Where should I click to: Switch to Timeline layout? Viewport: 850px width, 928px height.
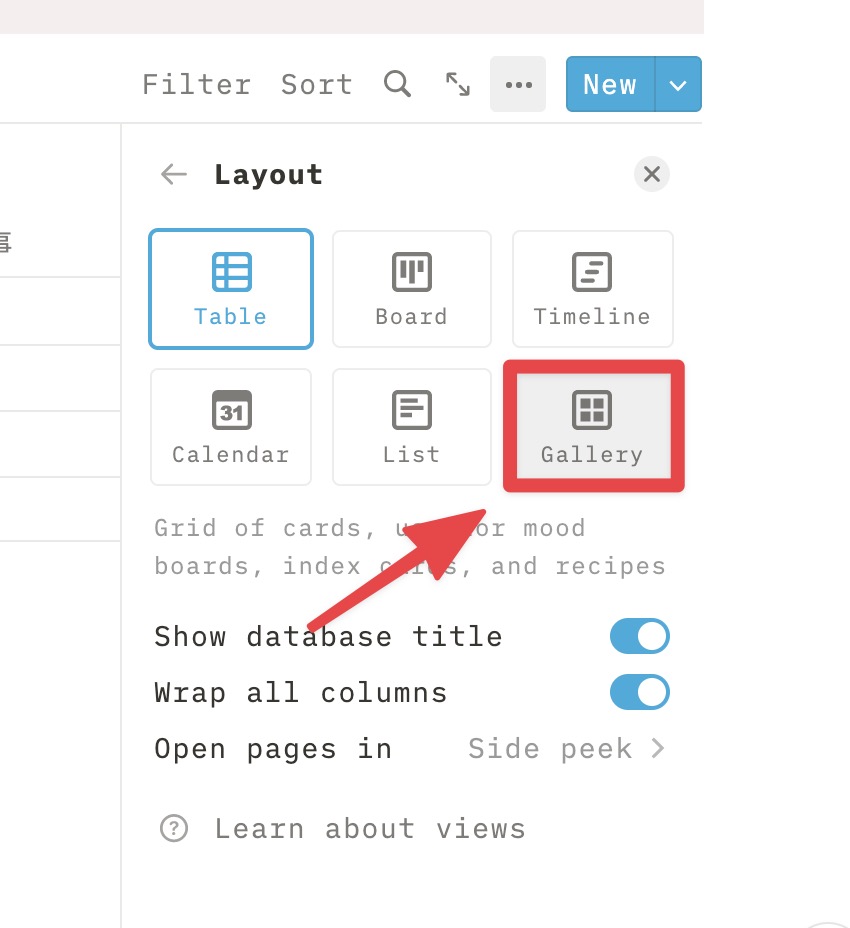(x=593, y=289)
